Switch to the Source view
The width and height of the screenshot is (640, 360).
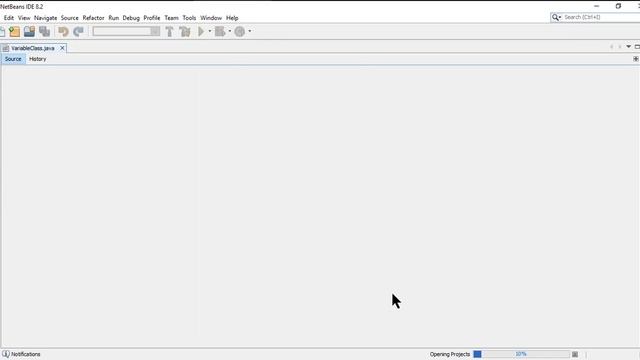point(13,59)
